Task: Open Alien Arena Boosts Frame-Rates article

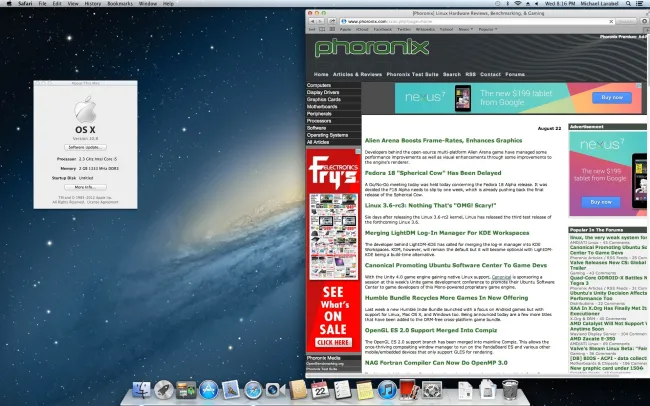Action: tap(443, 141)
